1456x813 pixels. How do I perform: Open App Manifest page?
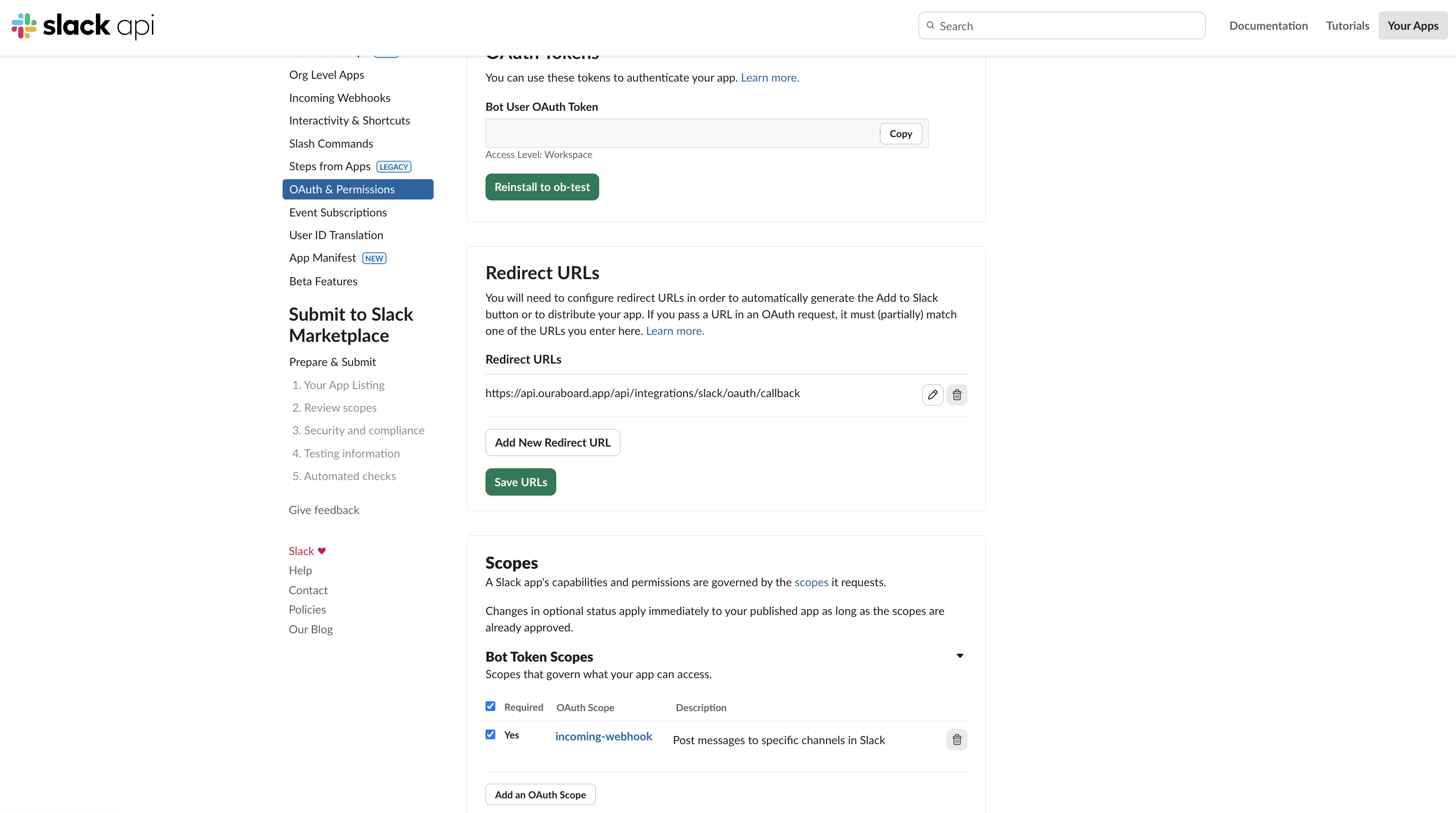[322, 257]
